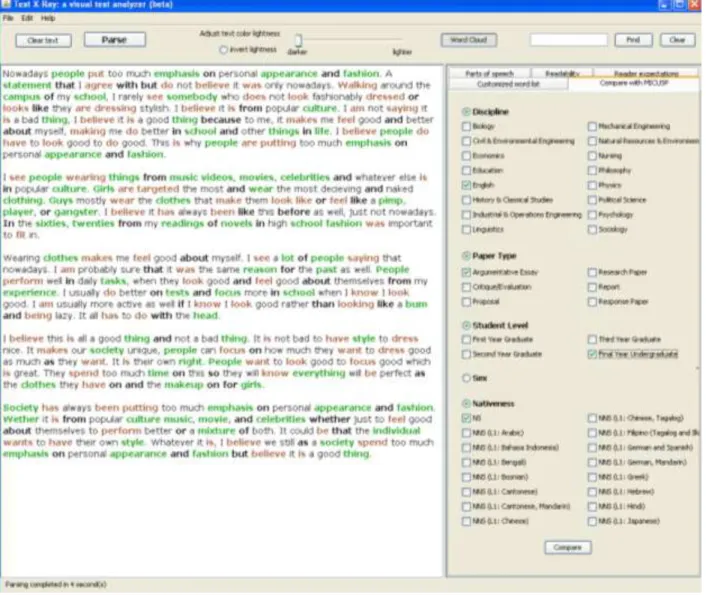Check the Proposal paper type
The width and height of the screenshot is (706, 595).
click(x=466, y=302)
